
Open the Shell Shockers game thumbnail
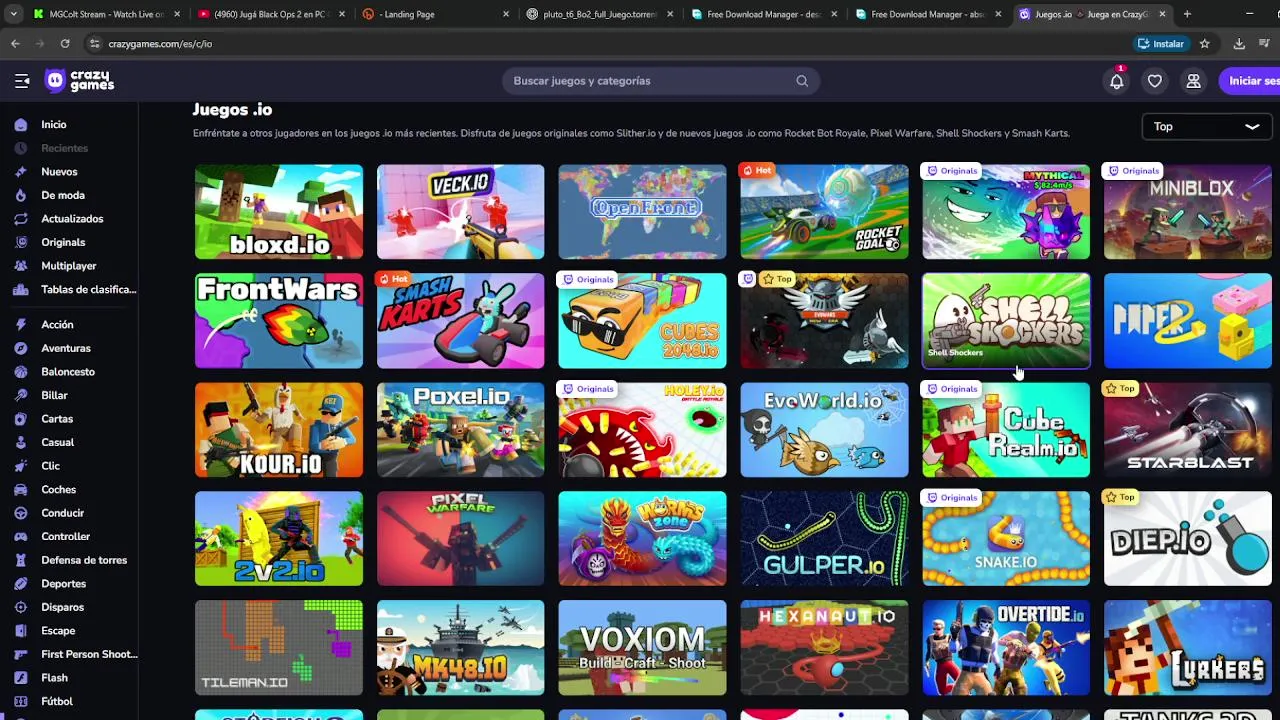pyautogui.click(x=1006, y=321)
